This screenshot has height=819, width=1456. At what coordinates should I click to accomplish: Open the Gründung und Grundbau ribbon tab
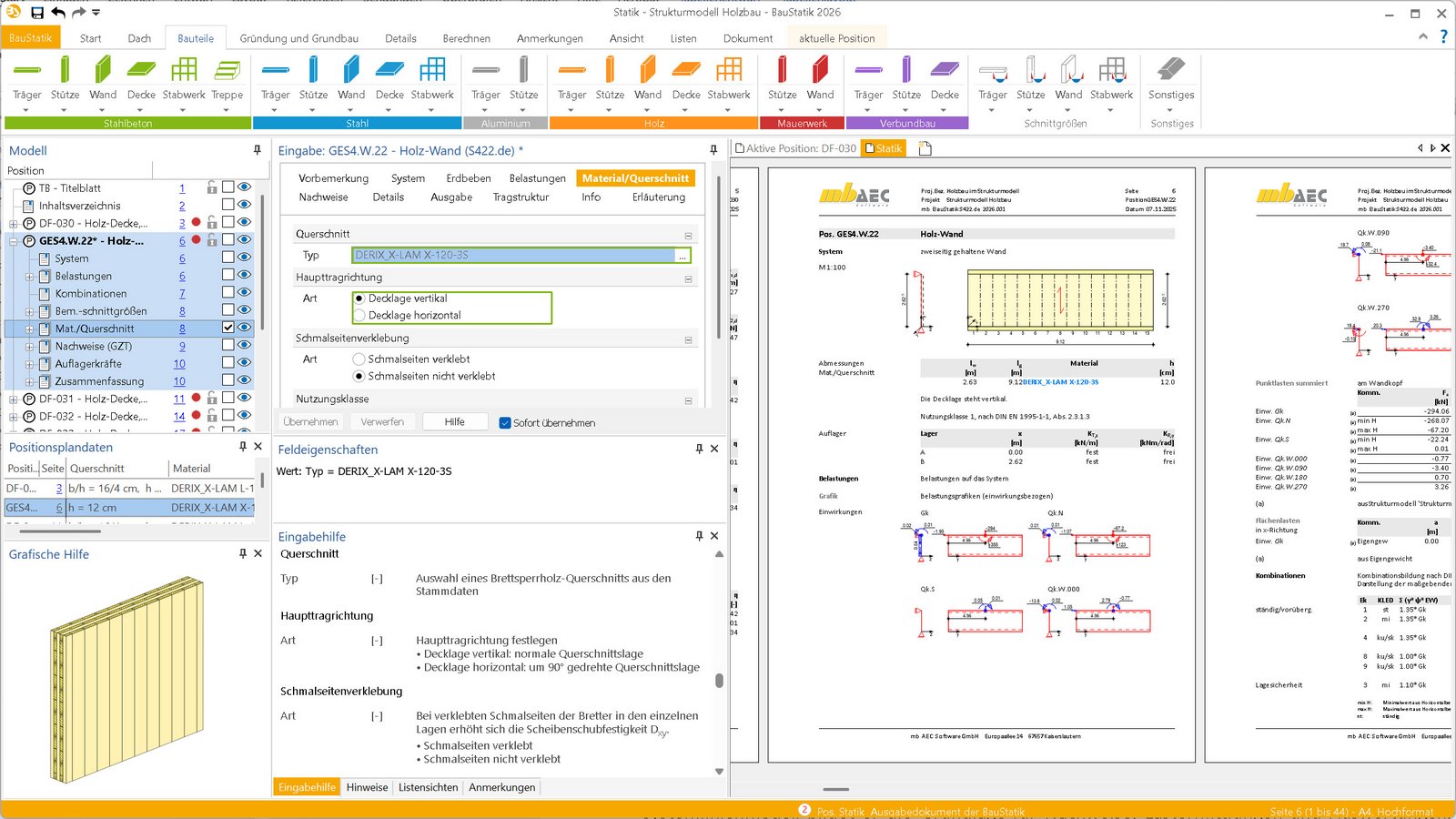pos(298,38)
